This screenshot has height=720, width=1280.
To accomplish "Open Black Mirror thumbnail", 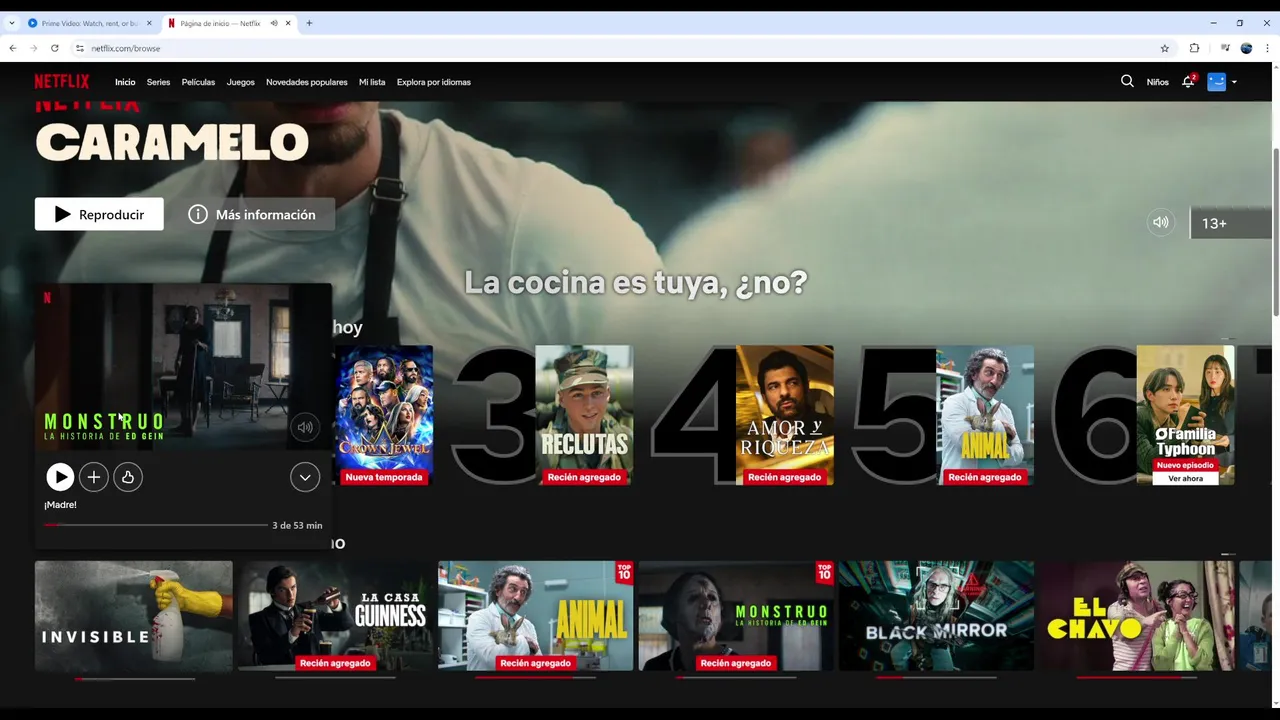I will [936, 615].
